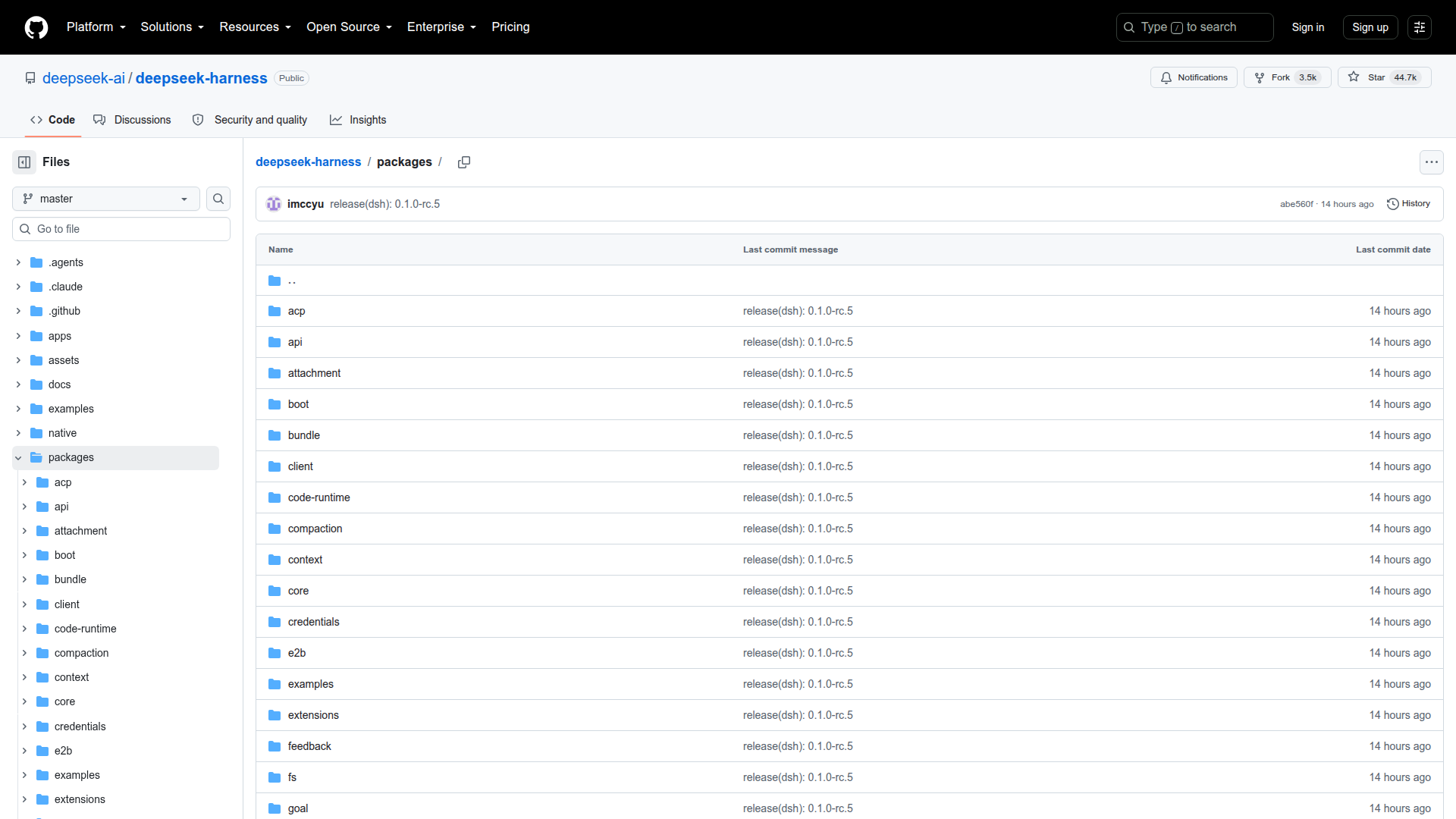
Task: Expand the .claude folder in tree
Action: 18,287
